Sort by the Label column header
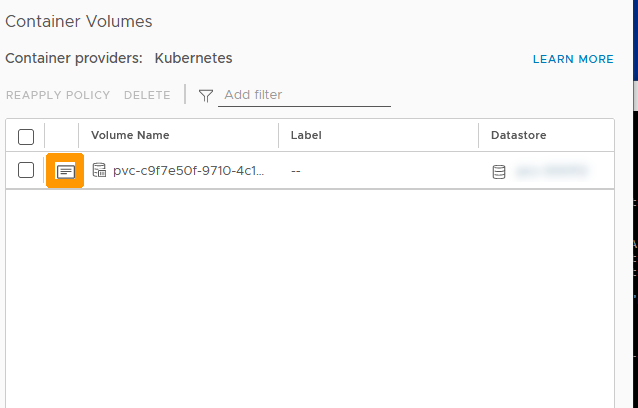This screenshot has width=638, height=408. (306, 135)
